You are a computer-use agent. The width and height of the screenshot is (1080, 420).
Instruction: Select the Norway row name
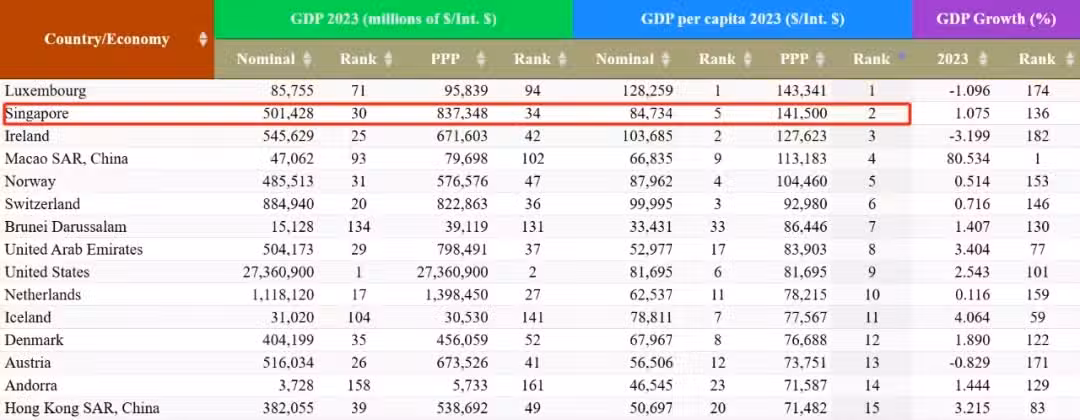coord(30,181)
